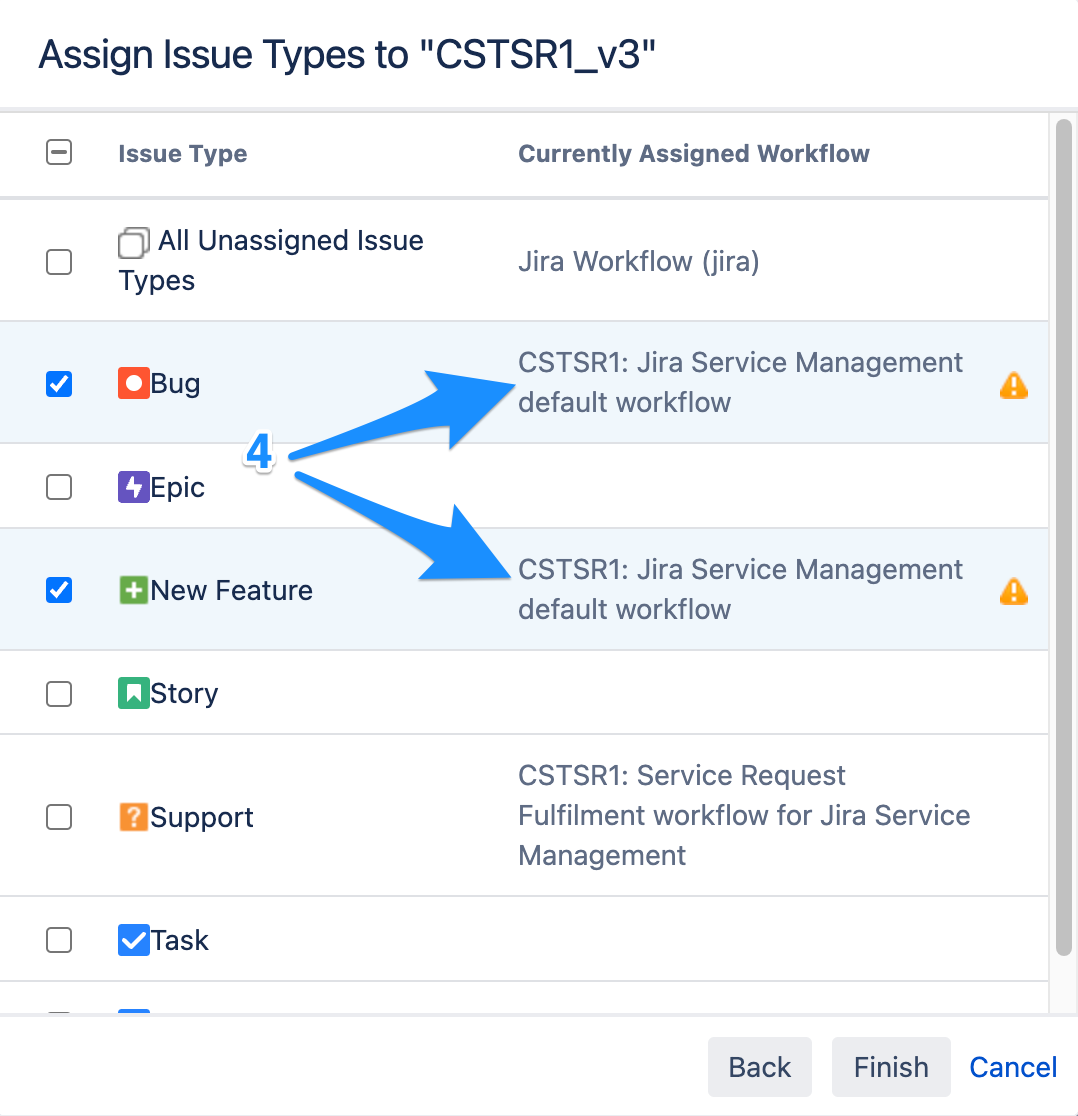This screenshot has height=1116, width=1078.
Task: Click the vertical scrollbar of the issue list
Action: tap(1064, 537)
